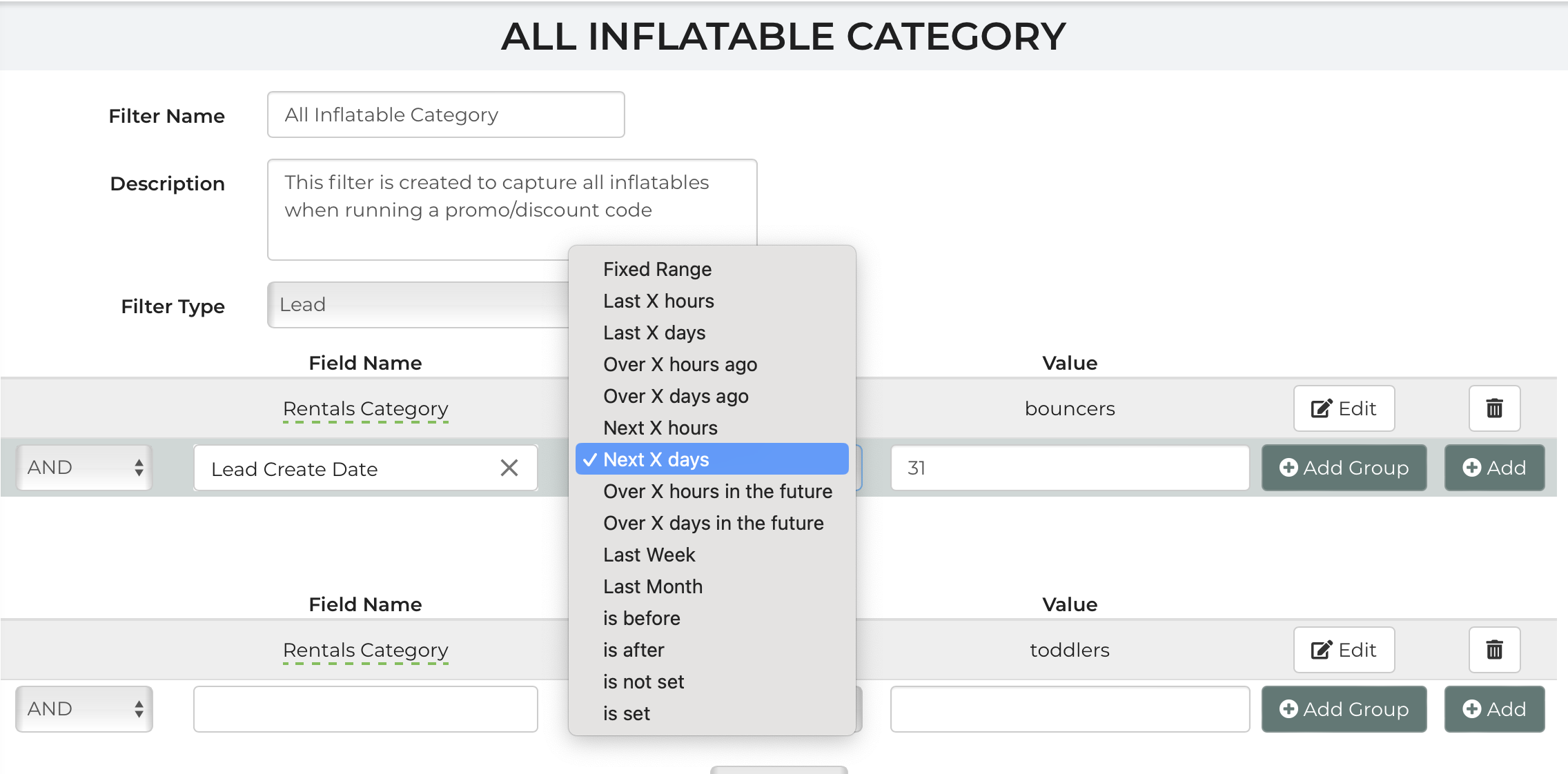The image size is (1568, 774).
Task: Click the empty value input in bottom row
Action: [x=1070, y=709]
